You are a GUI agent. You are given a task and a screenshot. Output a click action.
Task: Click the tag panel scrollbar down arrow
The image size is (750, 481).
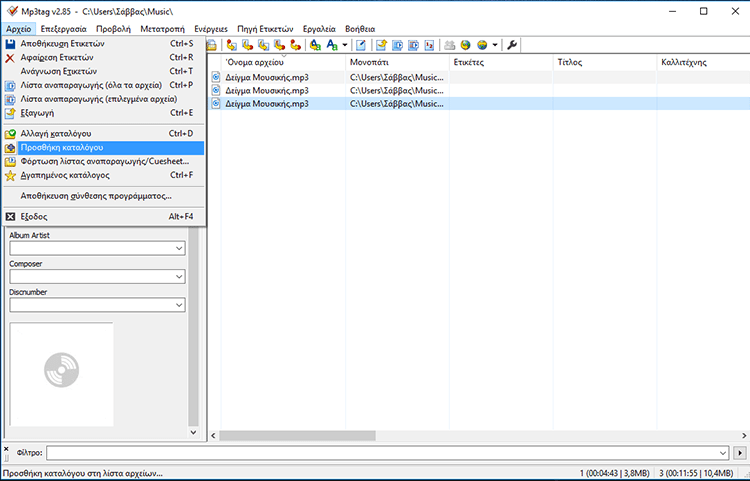pos(193,432)
